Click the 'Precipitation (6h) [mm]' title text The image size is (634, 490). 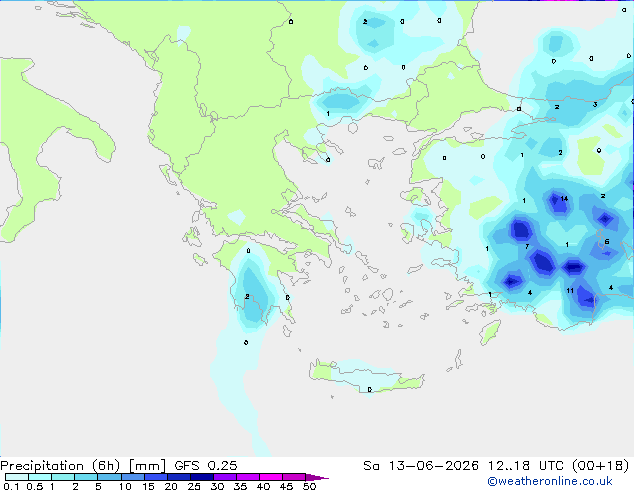83,466
